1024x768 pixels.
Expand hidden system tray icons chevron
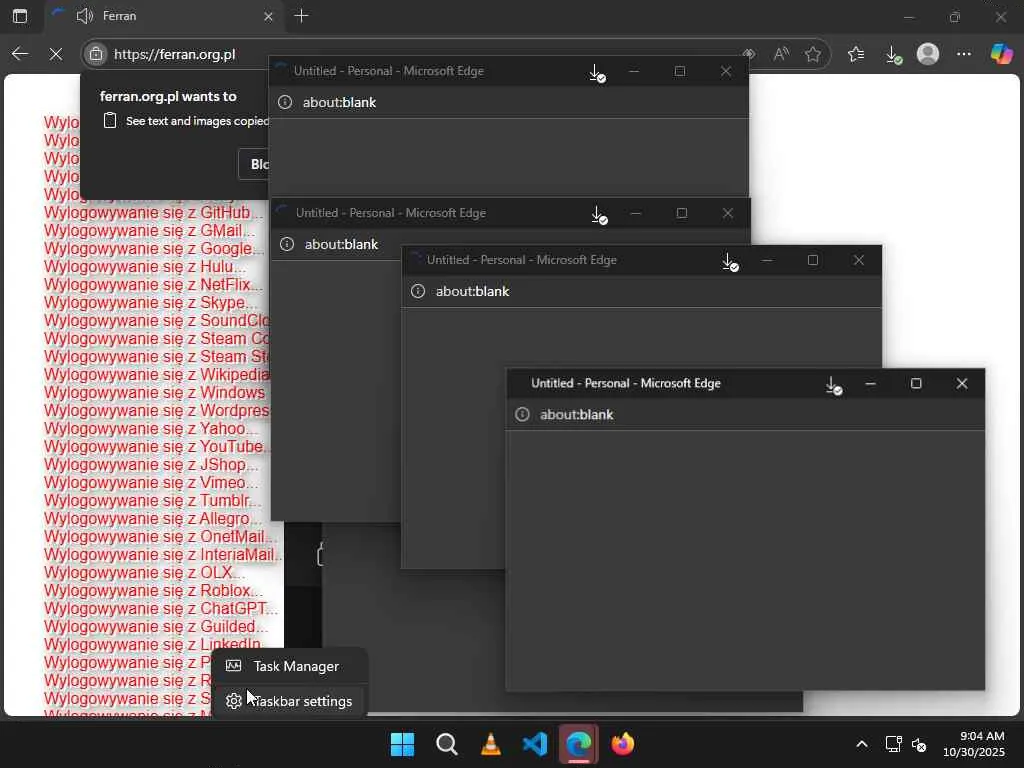coord(862,744)
